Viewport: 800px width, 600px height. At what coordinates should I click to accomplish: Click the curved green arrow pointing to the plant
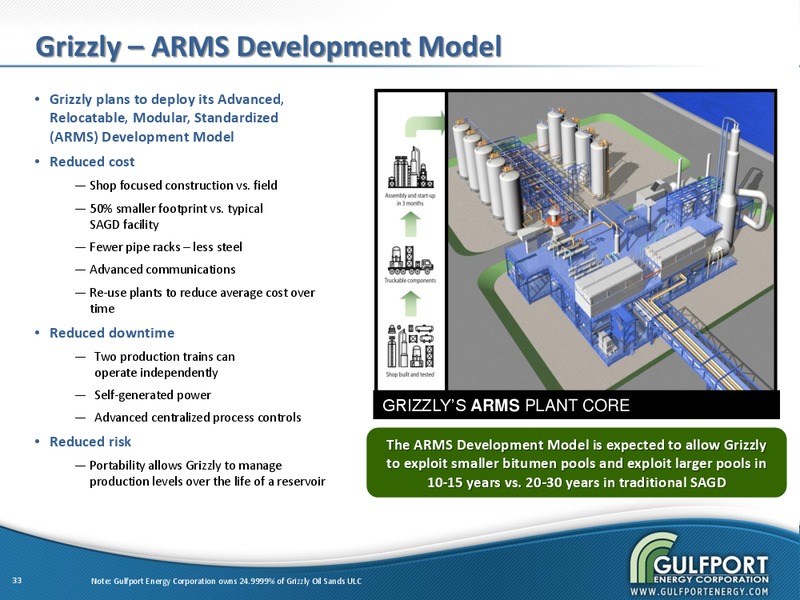(424, 124)
